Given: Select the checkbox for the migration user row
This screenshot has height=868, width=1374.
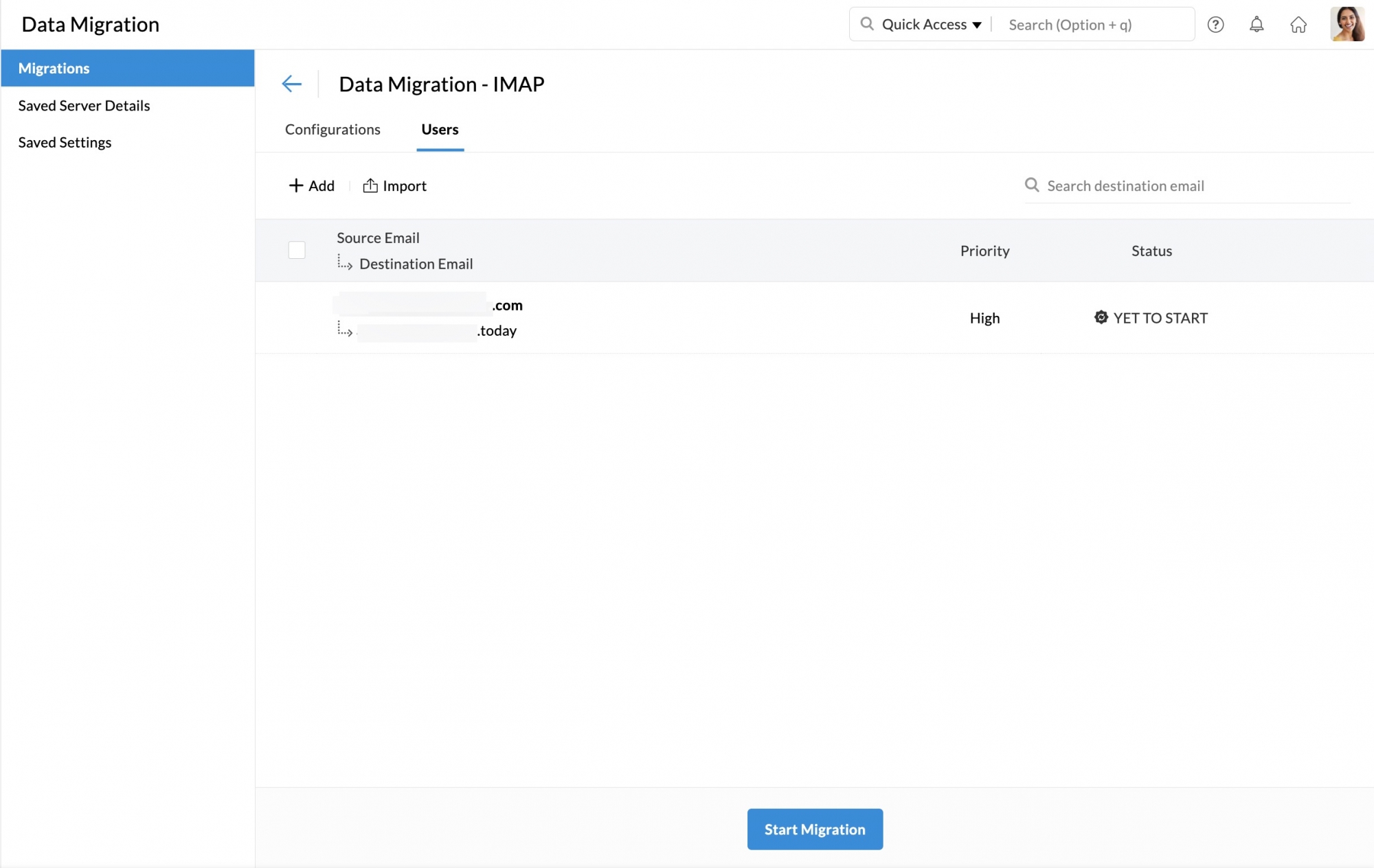Looking at the screenshot, I should (296, 317).
